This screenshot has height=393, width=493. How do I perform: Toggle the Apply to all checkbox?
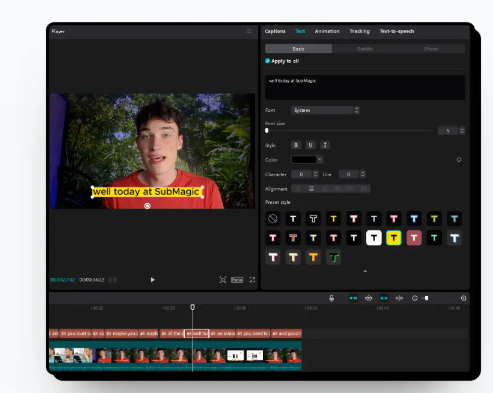[x=267, y=61]
